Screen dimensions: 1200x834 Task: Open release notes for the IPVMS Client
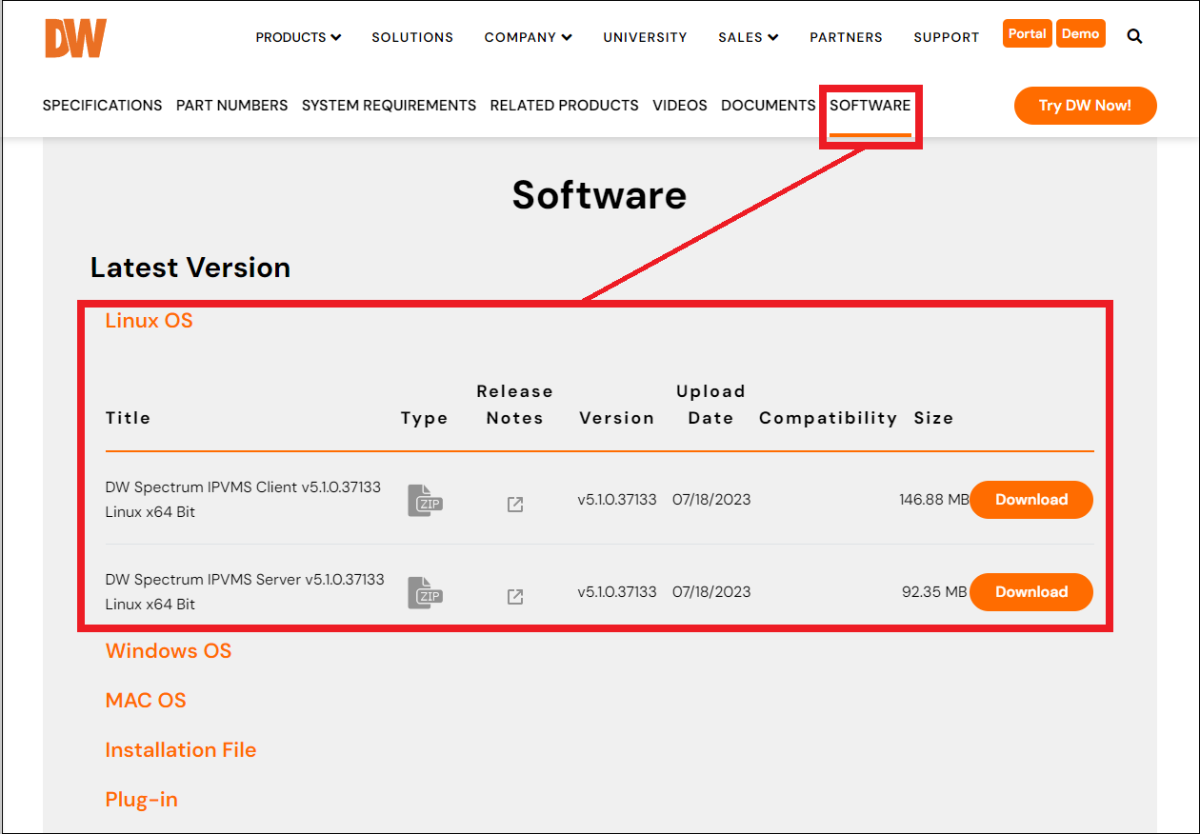tap(514, 505)
